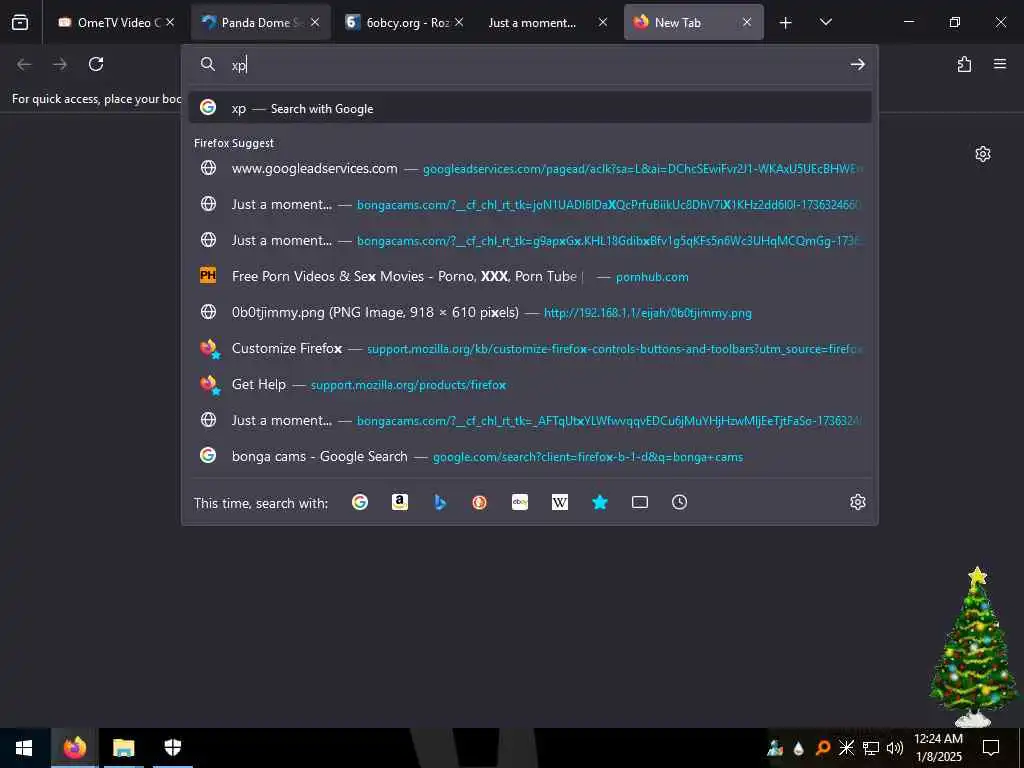This screenshot has width=1024, height=768.
Task: Search this time with eBay icon
Action: click(520, 502)
